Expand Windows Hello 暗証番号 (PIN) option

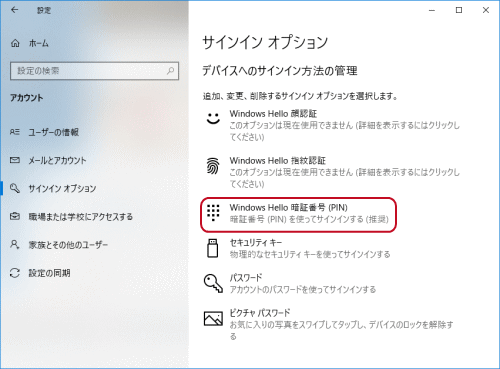click(298, 215)
